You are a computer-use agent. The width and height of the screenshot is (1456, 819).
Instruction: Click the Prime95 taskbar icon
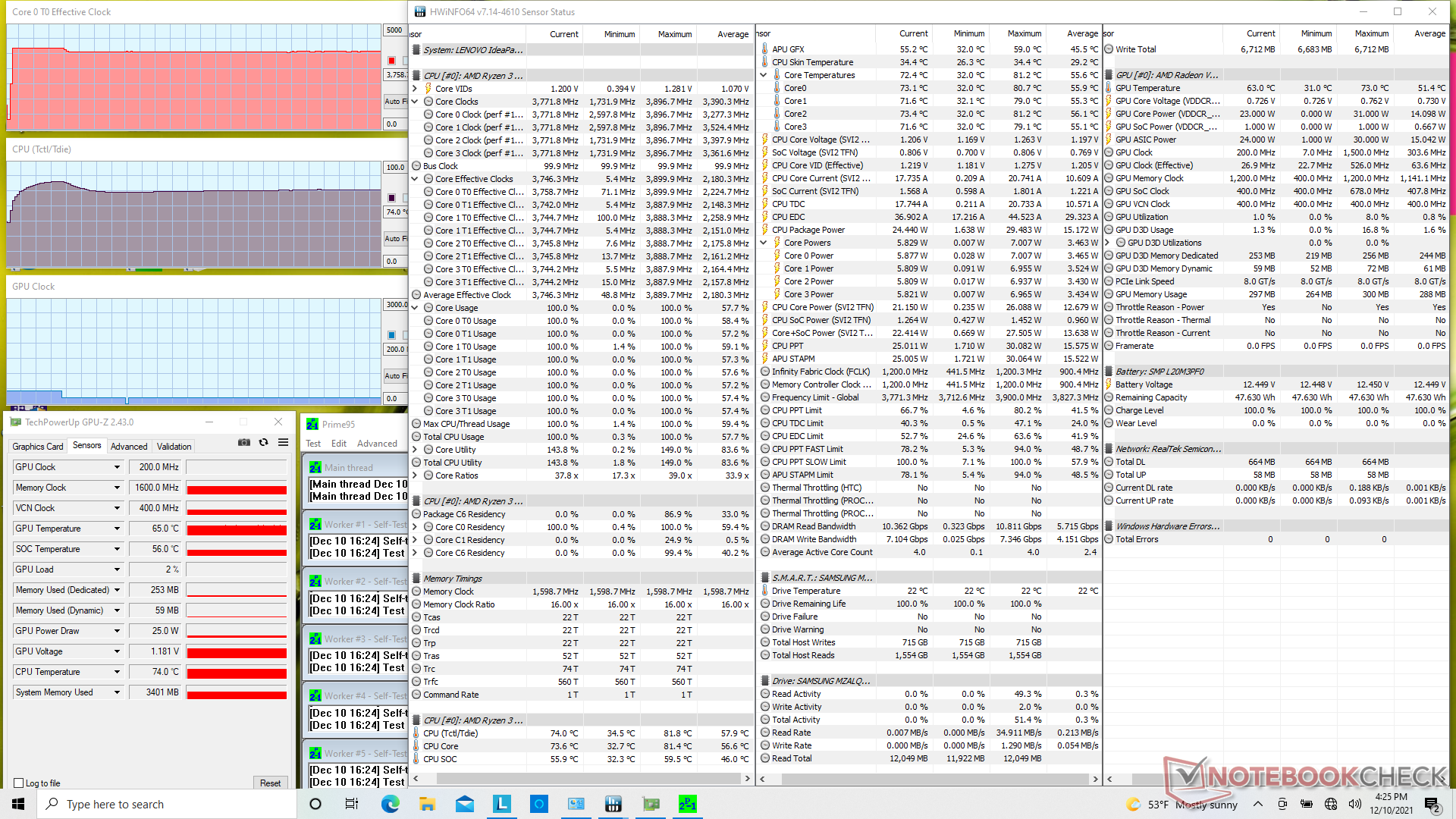[x=687, y=804]
